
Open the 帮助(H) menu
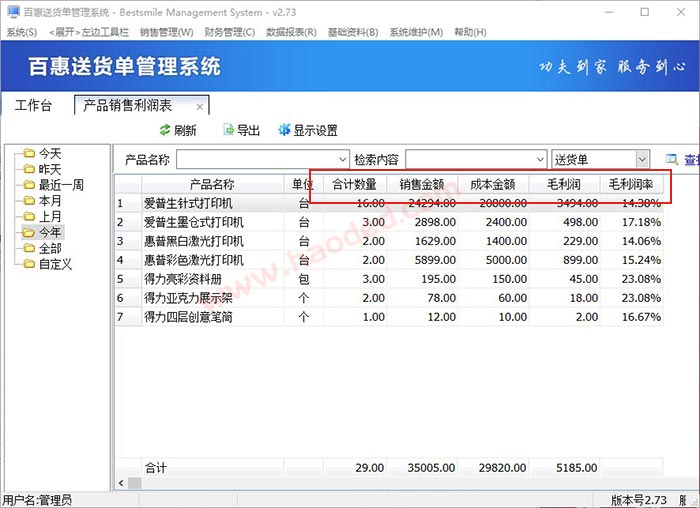470,32
